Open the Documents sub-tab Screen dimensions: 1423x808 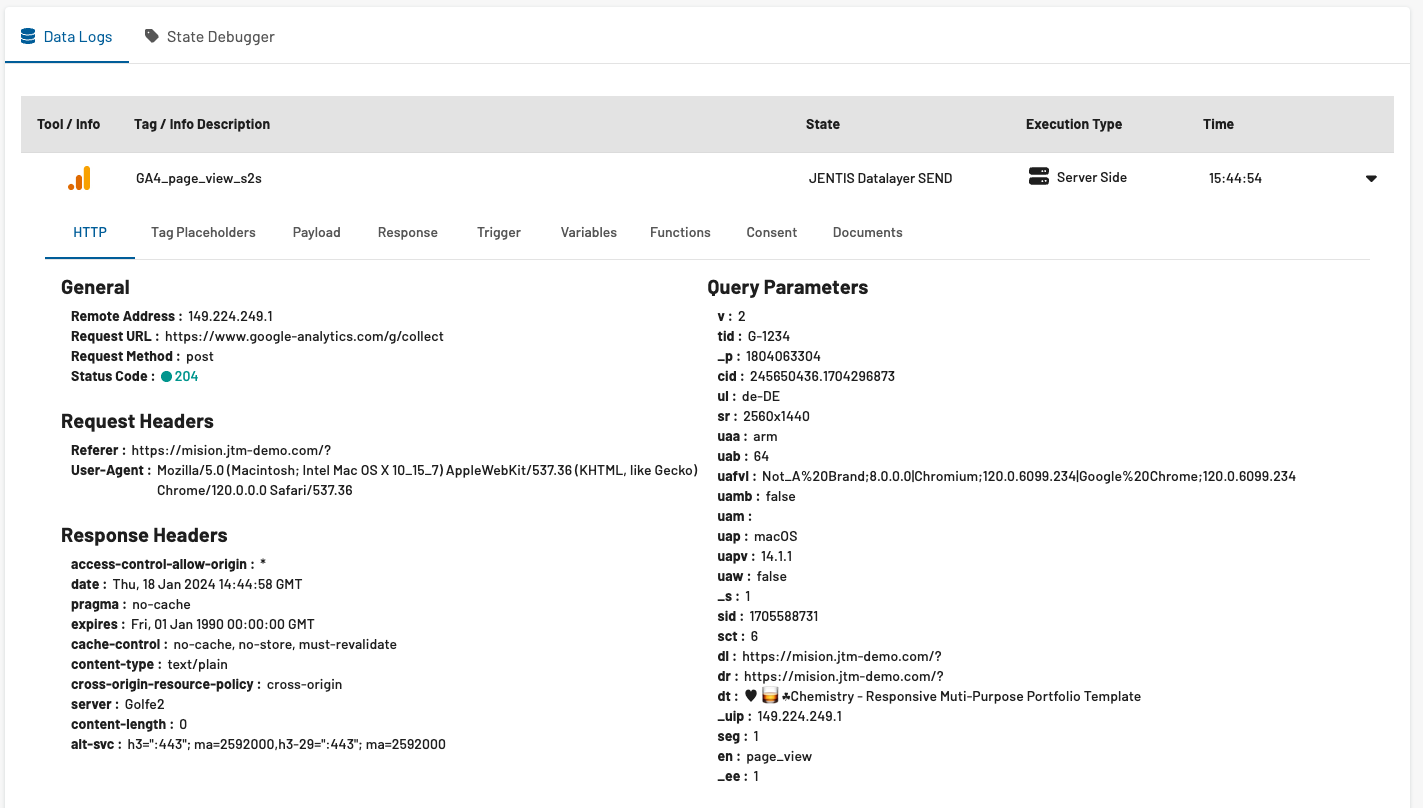click(867, 232)
